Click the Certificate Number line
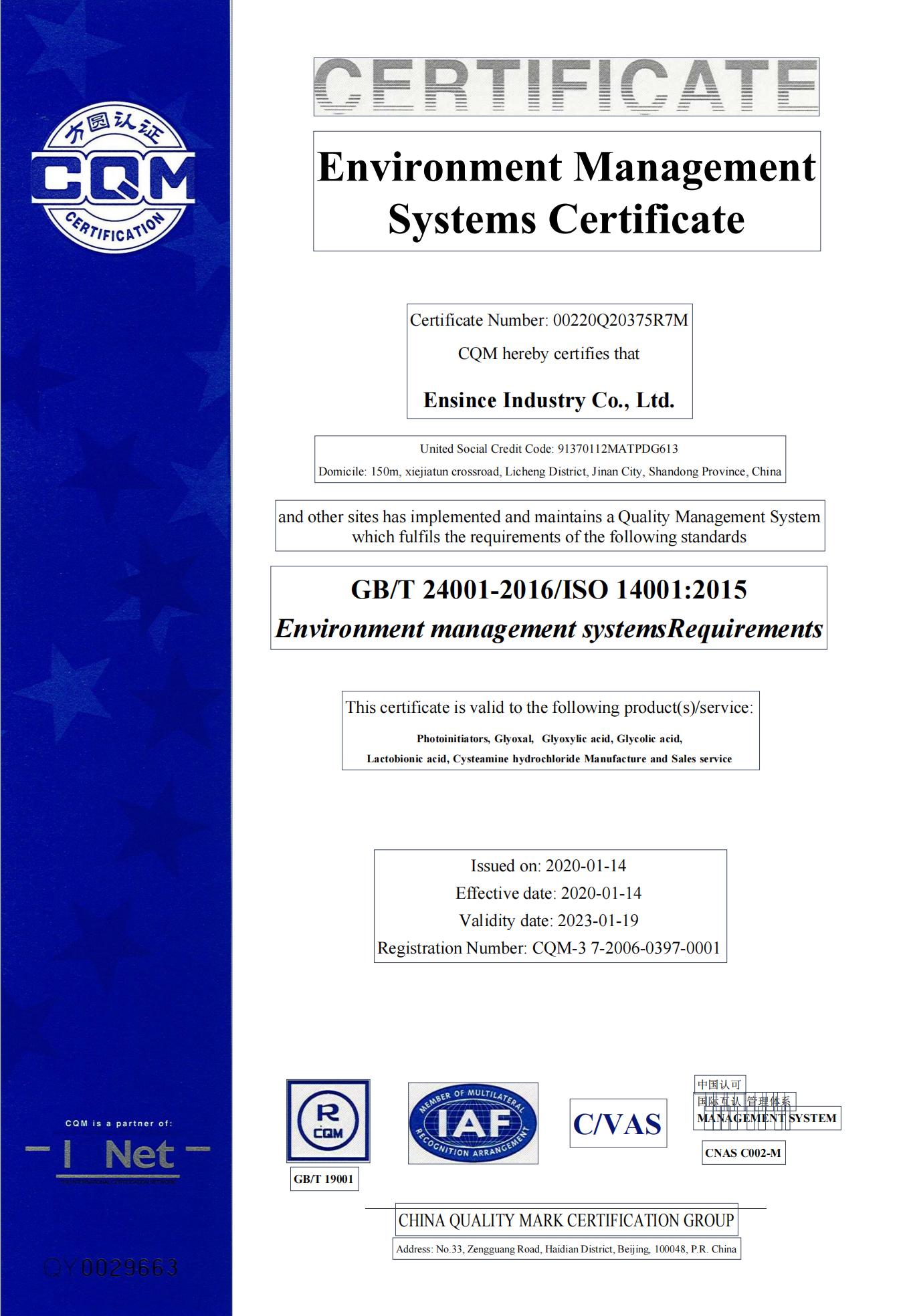 [548, 320]
